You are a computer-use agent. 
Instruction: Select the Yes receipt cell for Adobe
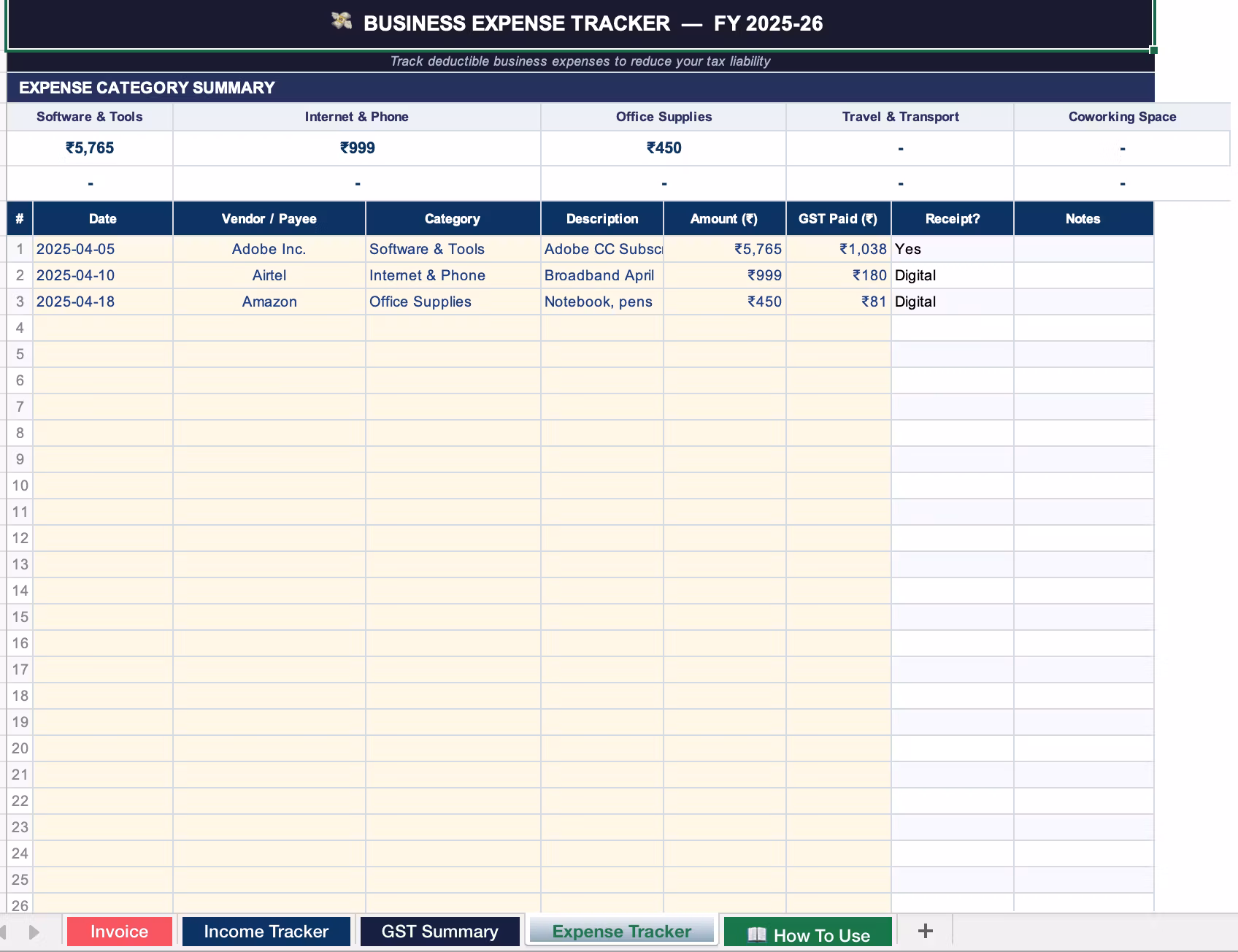[x=953, y=249]
